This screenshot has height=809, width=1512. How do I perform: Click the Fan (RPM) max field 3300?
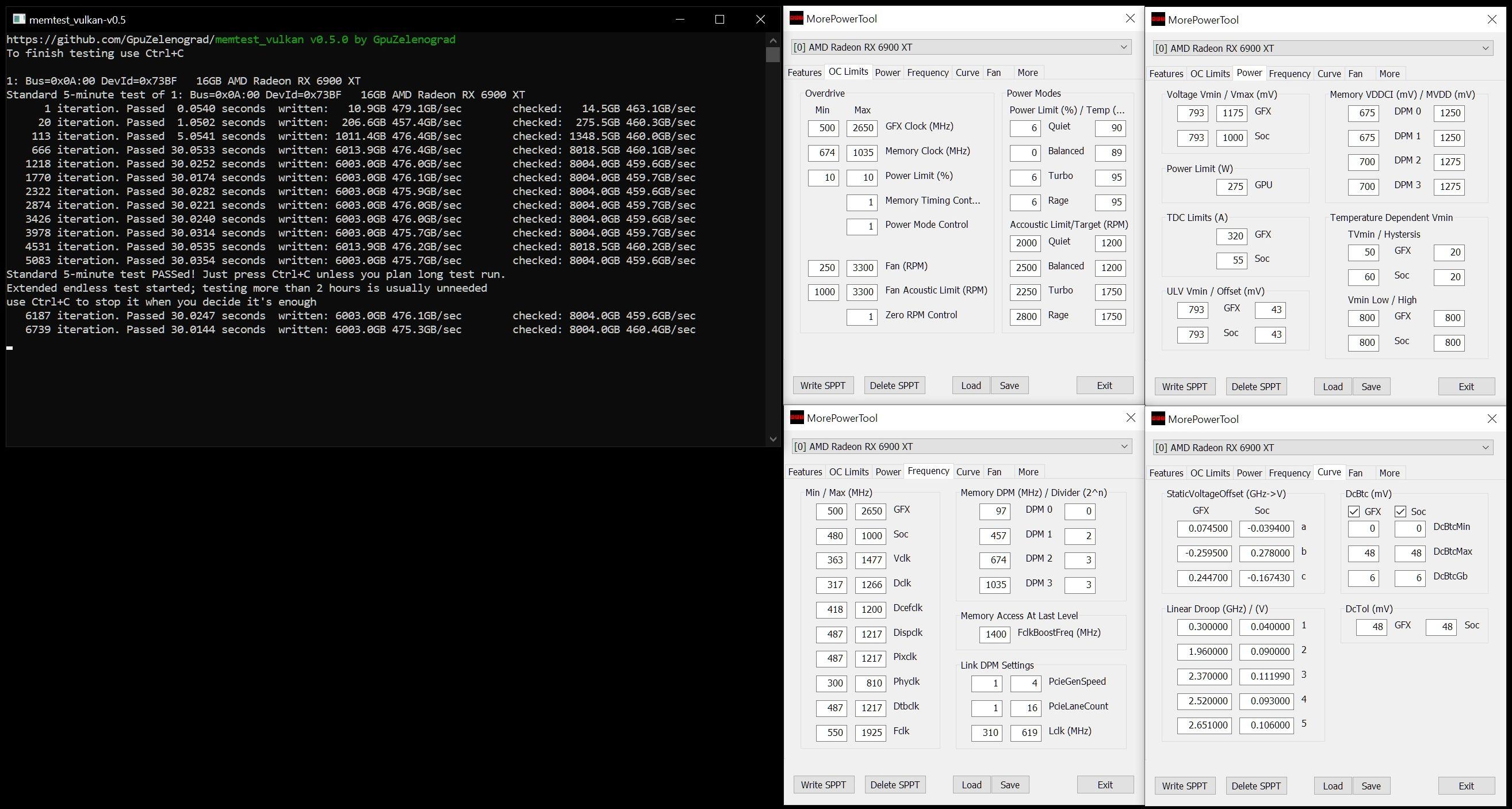862,268
